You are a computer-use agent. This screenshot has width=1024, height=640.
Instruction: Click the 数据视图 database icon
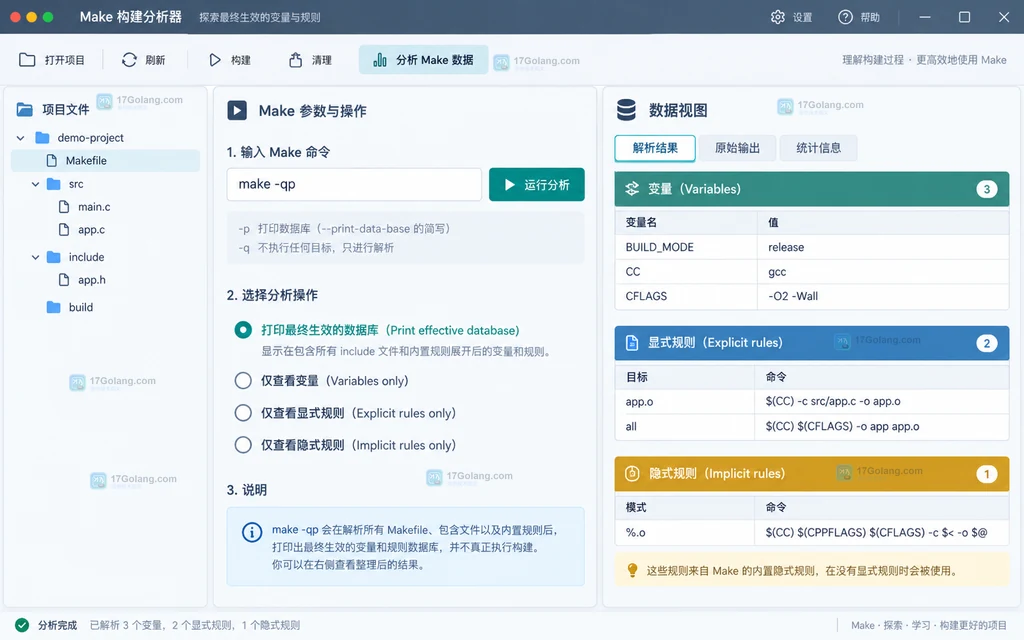pyautogui.click(x=626, y=110)
